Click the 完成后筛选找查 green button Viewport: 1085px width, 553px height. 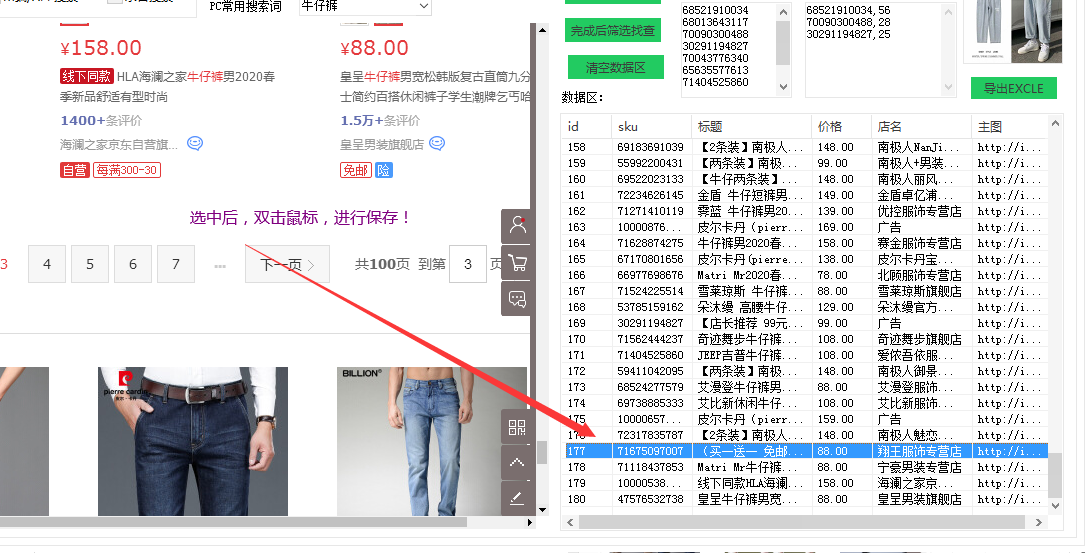tap(613, 30)
